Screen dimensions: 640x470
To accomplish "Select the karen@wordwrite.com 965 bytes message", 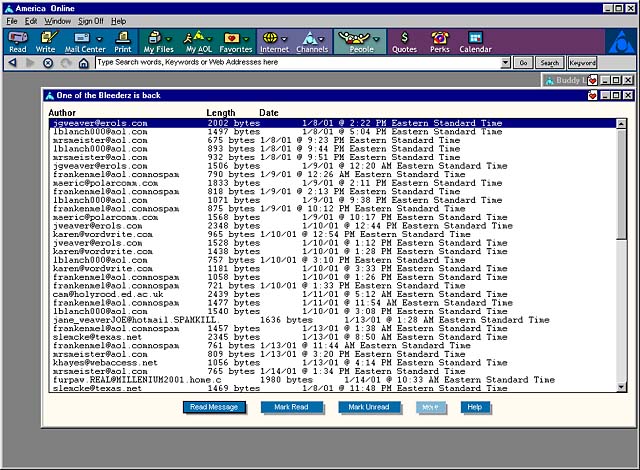I will (332, 235).
